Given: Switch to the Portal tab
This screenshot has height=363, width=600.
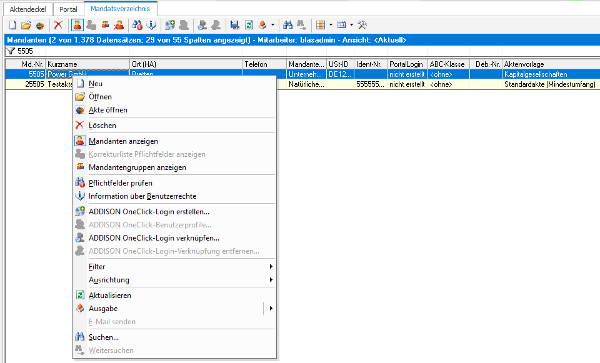Looking at the screenshot, I should (x=68, y=9).
